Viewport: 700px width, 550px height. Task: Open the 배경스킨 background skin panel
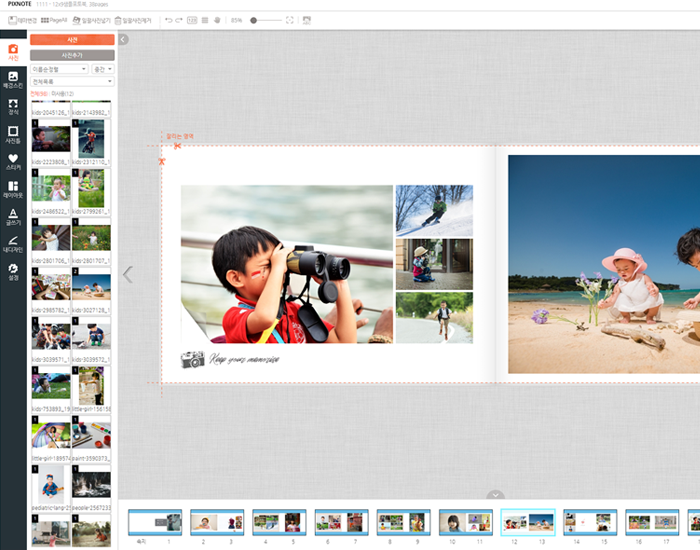coord(13,79)
